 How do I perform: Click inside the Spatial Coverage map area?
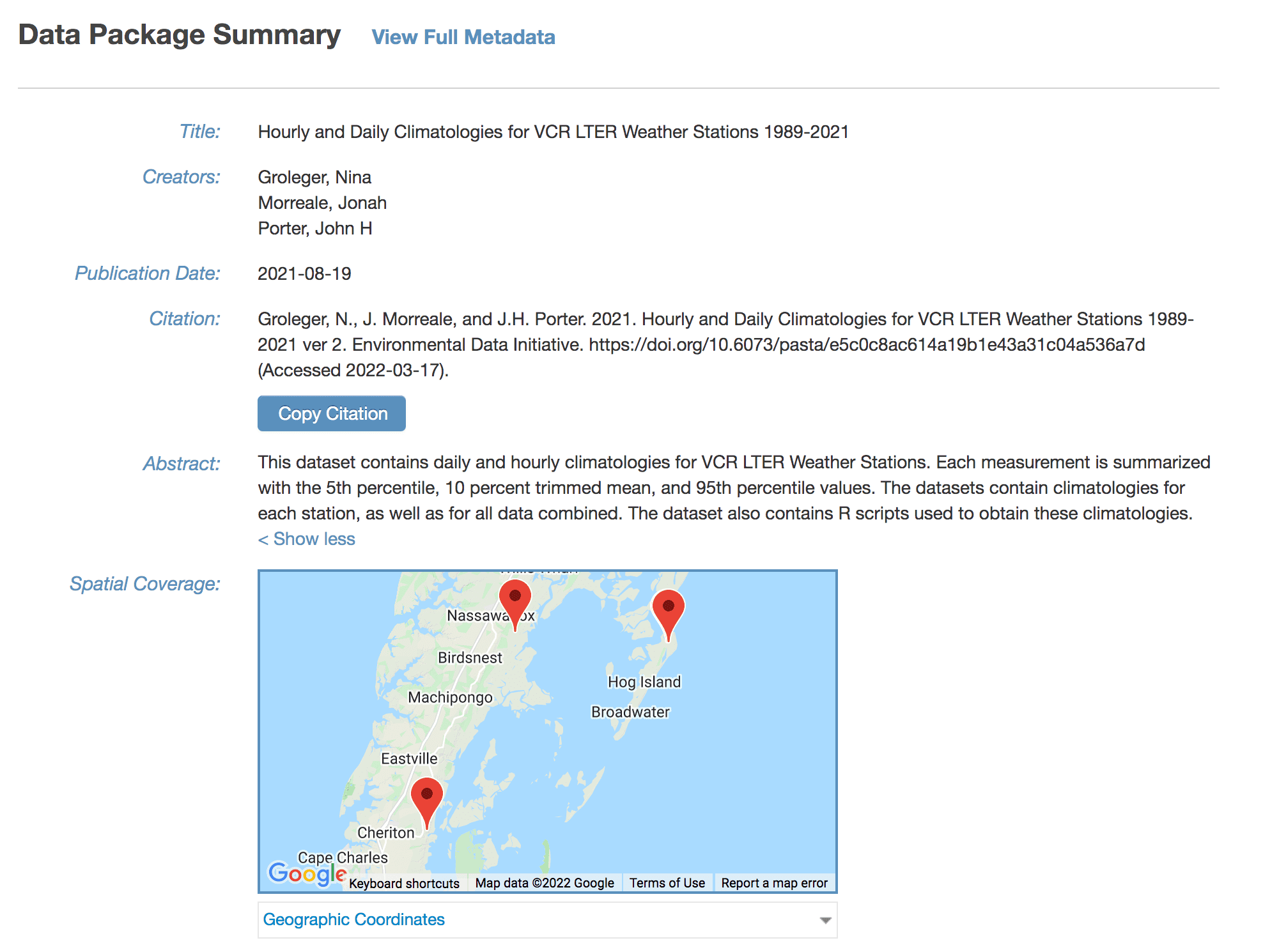point(575,735)
